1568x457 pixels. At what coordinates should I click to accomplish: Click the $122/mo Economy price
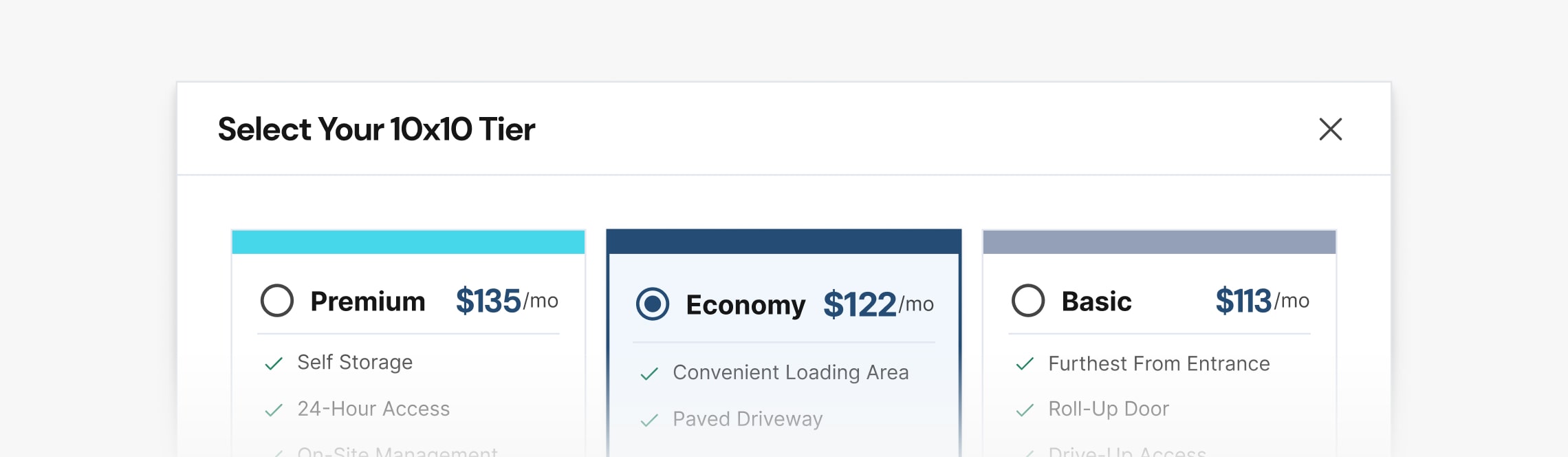click(x=878, y=304)
